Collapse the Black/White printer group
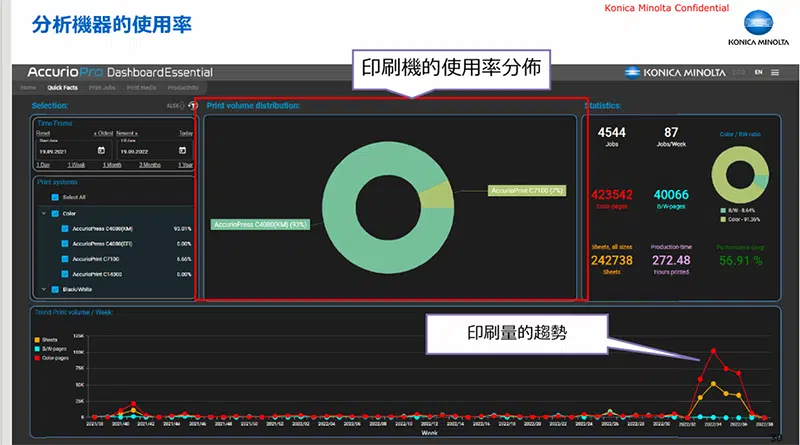 pyautogui.click(x=43, y=289)
